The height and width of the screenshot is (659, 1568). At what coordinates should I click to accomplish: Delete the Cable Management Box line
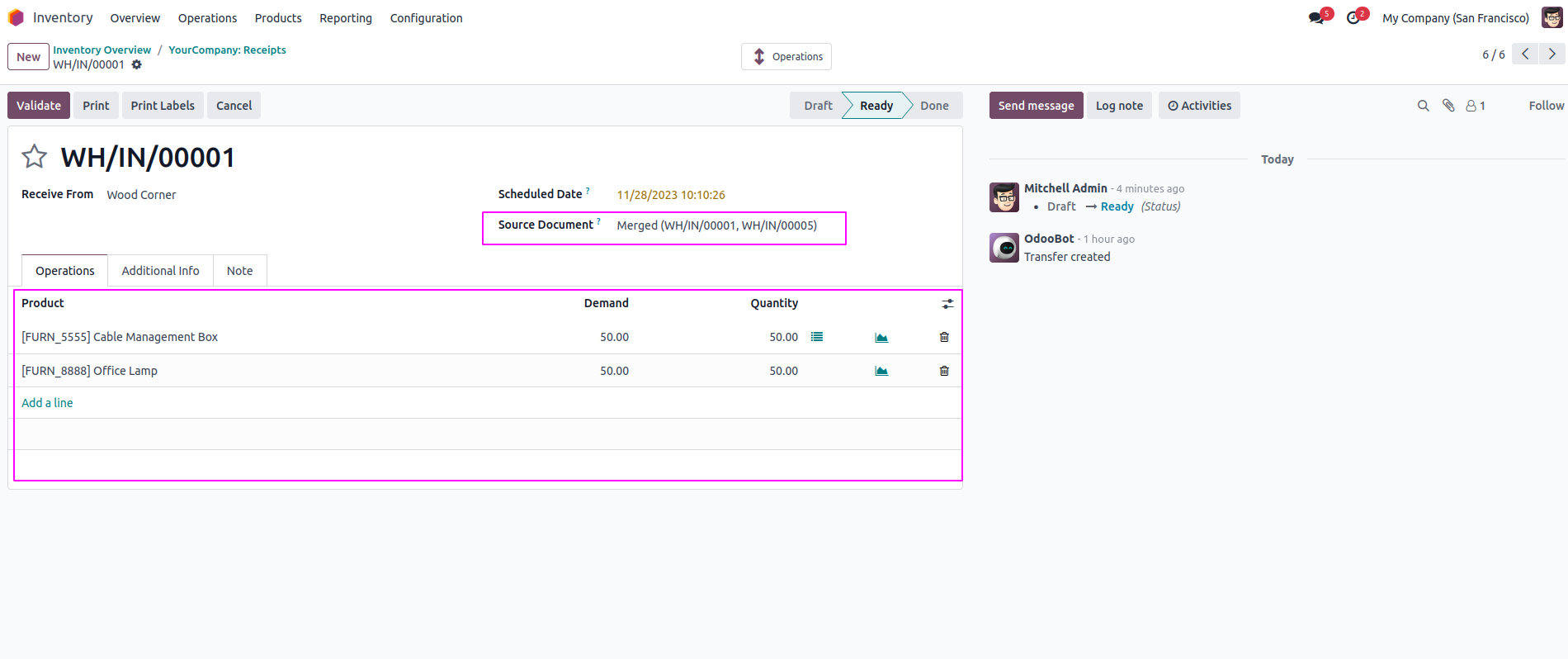(x=944, y=337)
